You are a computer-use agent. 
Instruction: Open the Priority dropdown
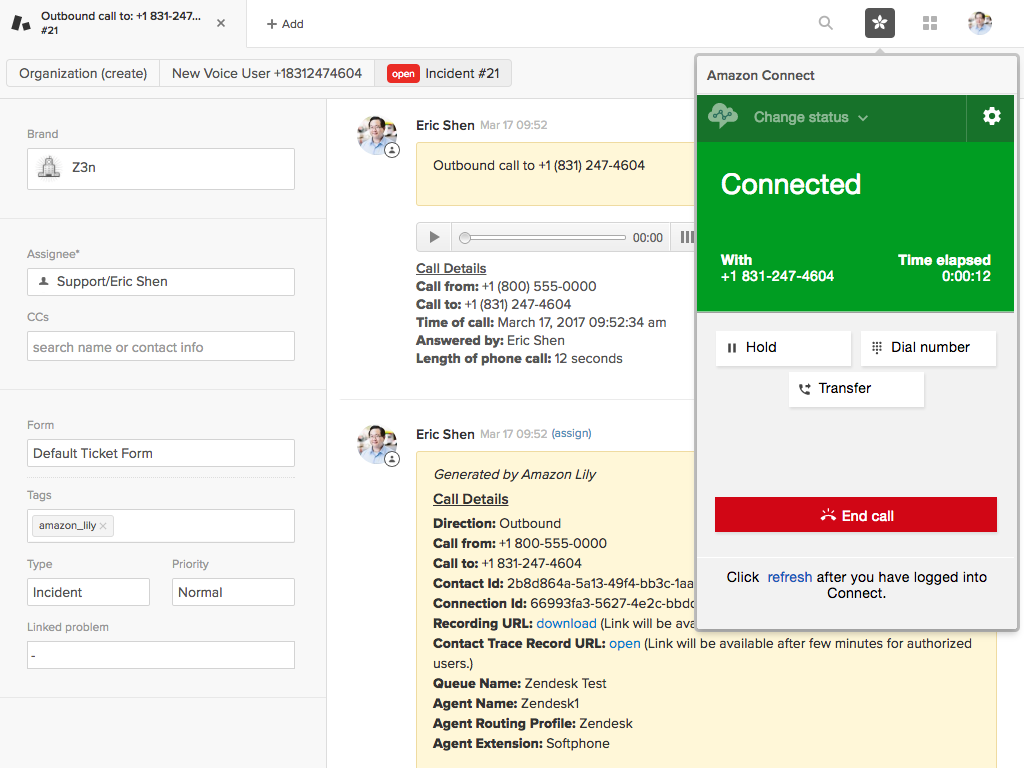click(x=233, y=592)
